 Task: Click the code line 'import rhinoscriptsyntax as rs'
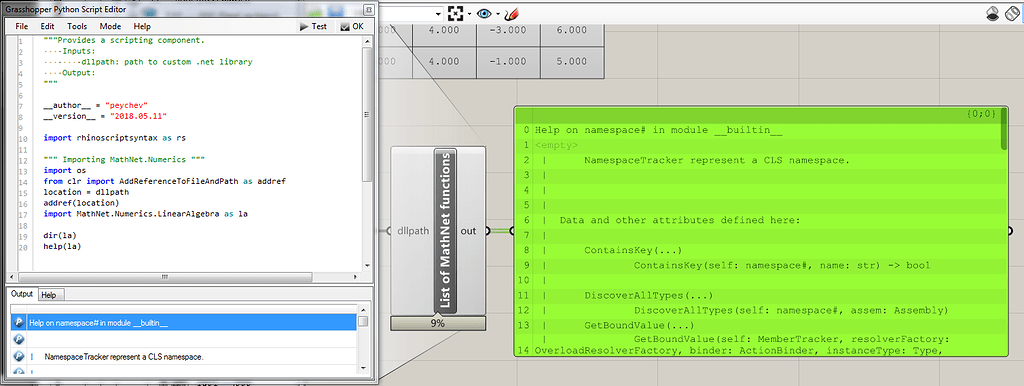click(x=114, y=138)
